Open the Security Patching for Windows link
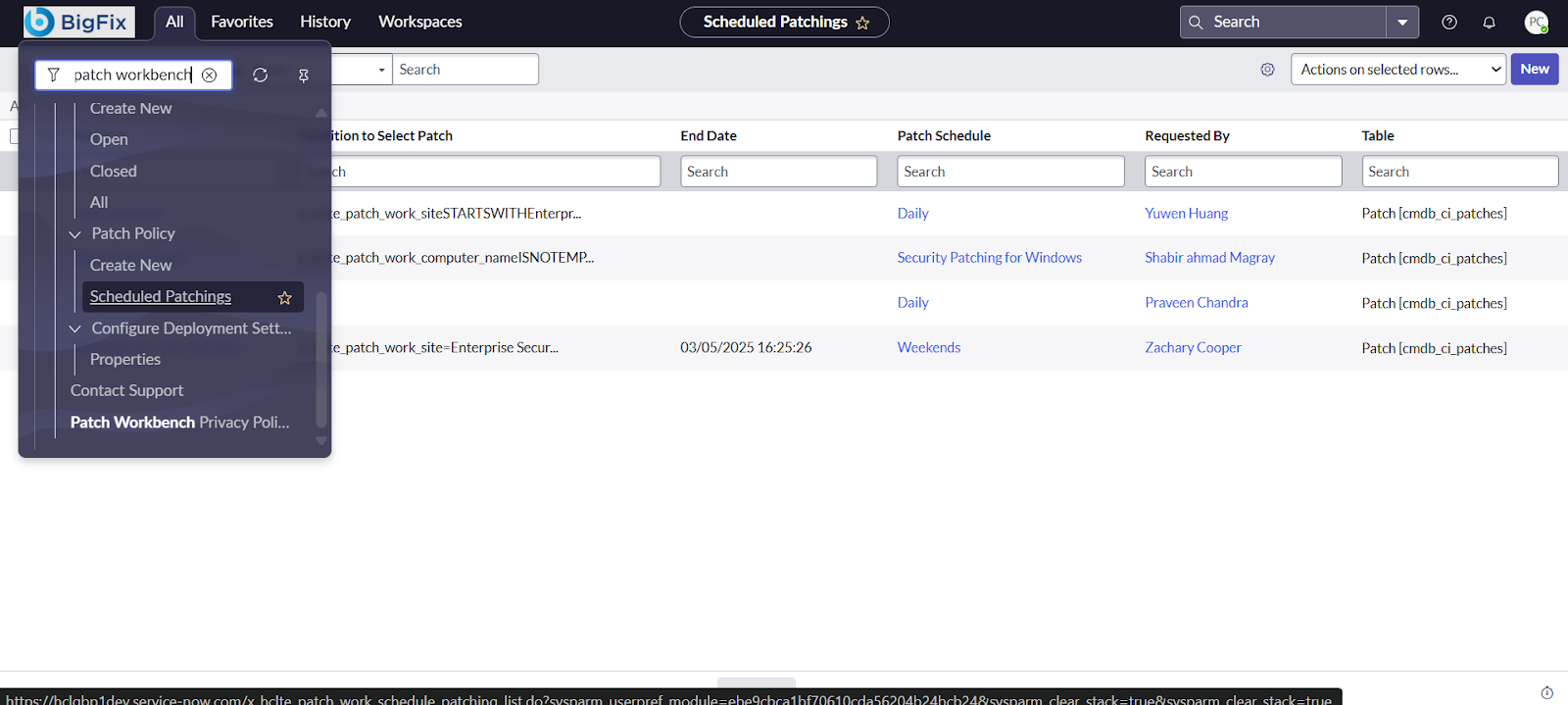 click(989, 258)
